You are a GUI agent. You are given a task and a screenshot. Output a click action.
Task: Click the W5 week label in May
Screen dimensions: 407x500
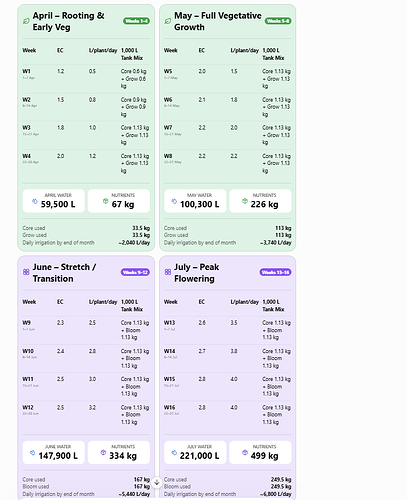pos(168,71)
